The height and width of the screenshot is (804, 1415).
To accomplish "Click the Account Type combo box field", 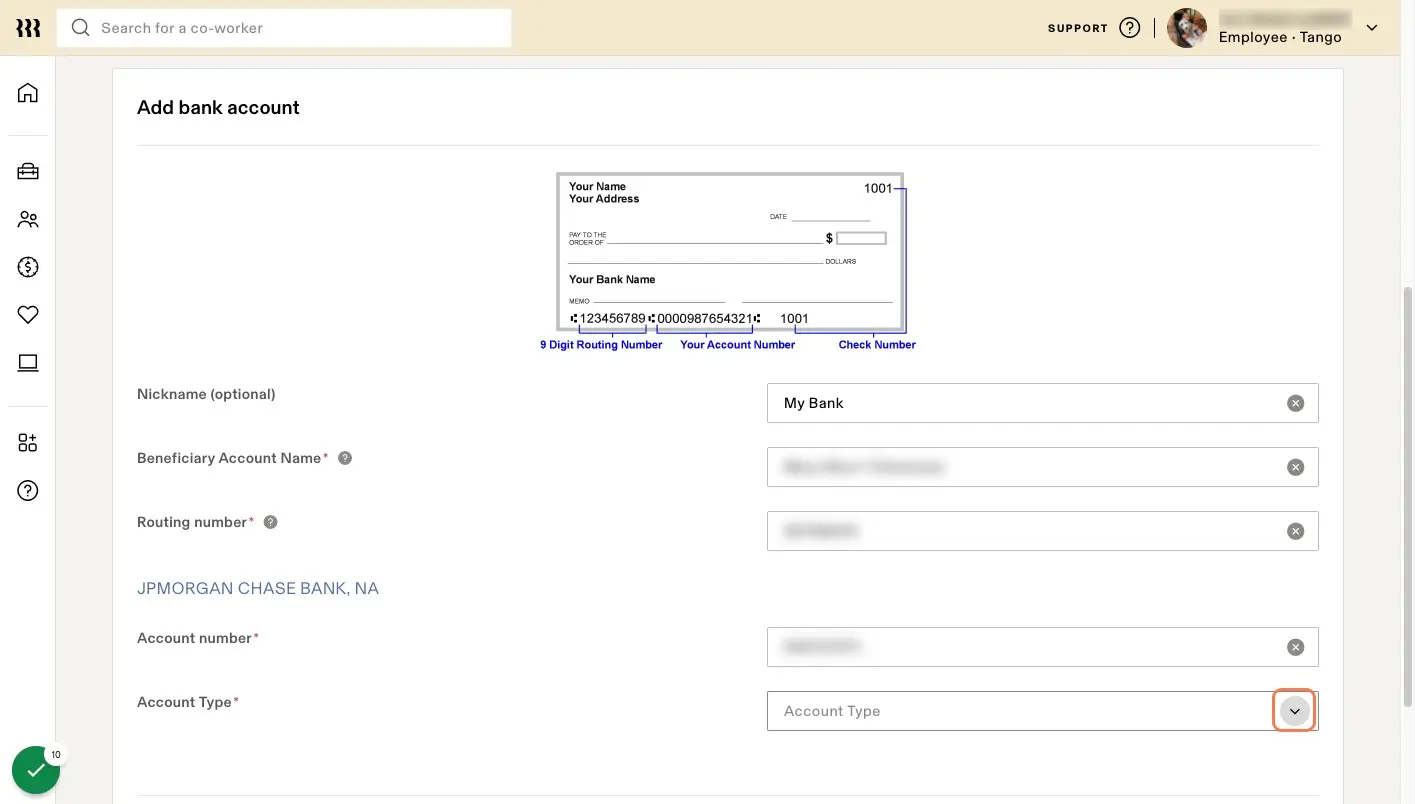I will [1042, 711].
